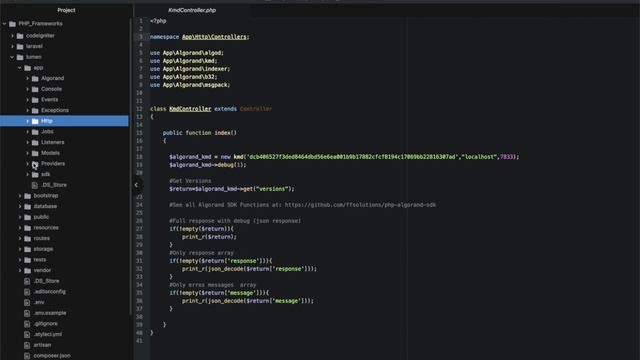Select the Http folder row
This screenshot has width=640, height=360.
point(64,121)
